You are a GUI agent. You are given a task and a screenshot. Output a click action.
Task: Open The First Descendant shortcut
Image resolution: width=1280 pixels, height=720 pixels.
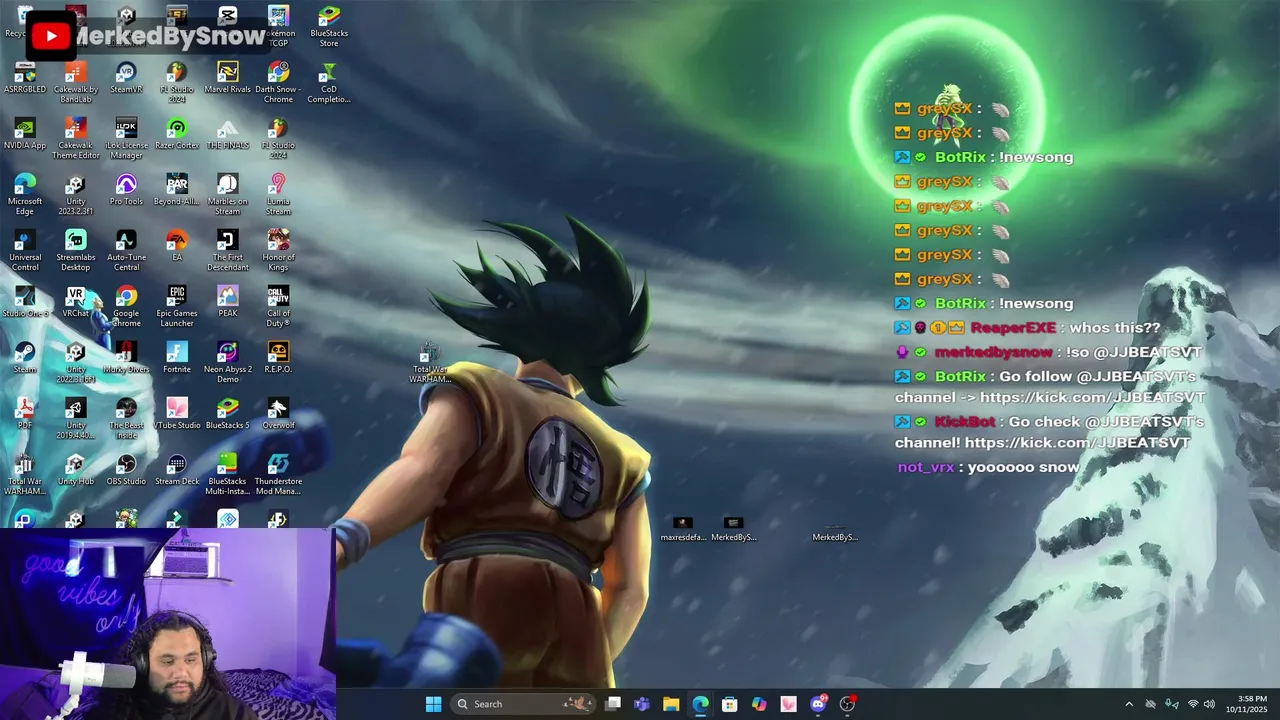pyautogui.click(x=227, y=250)
